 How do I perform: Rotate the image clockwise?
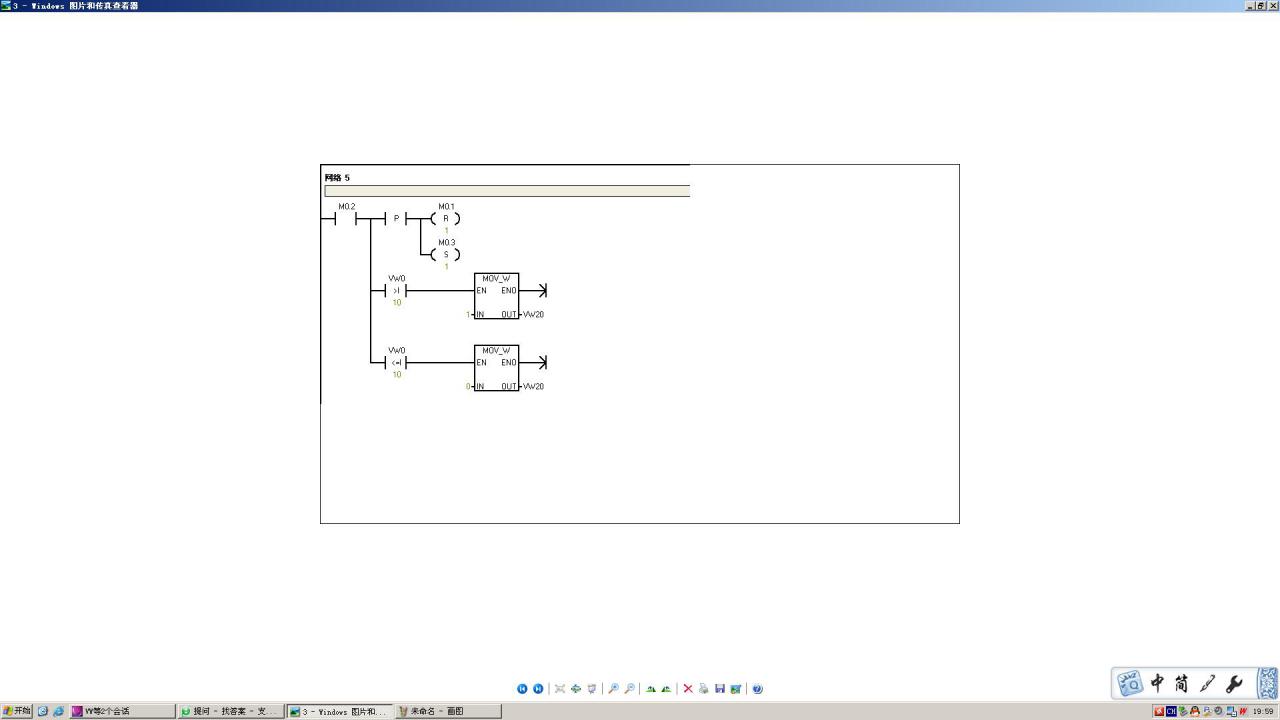[650, 689]
